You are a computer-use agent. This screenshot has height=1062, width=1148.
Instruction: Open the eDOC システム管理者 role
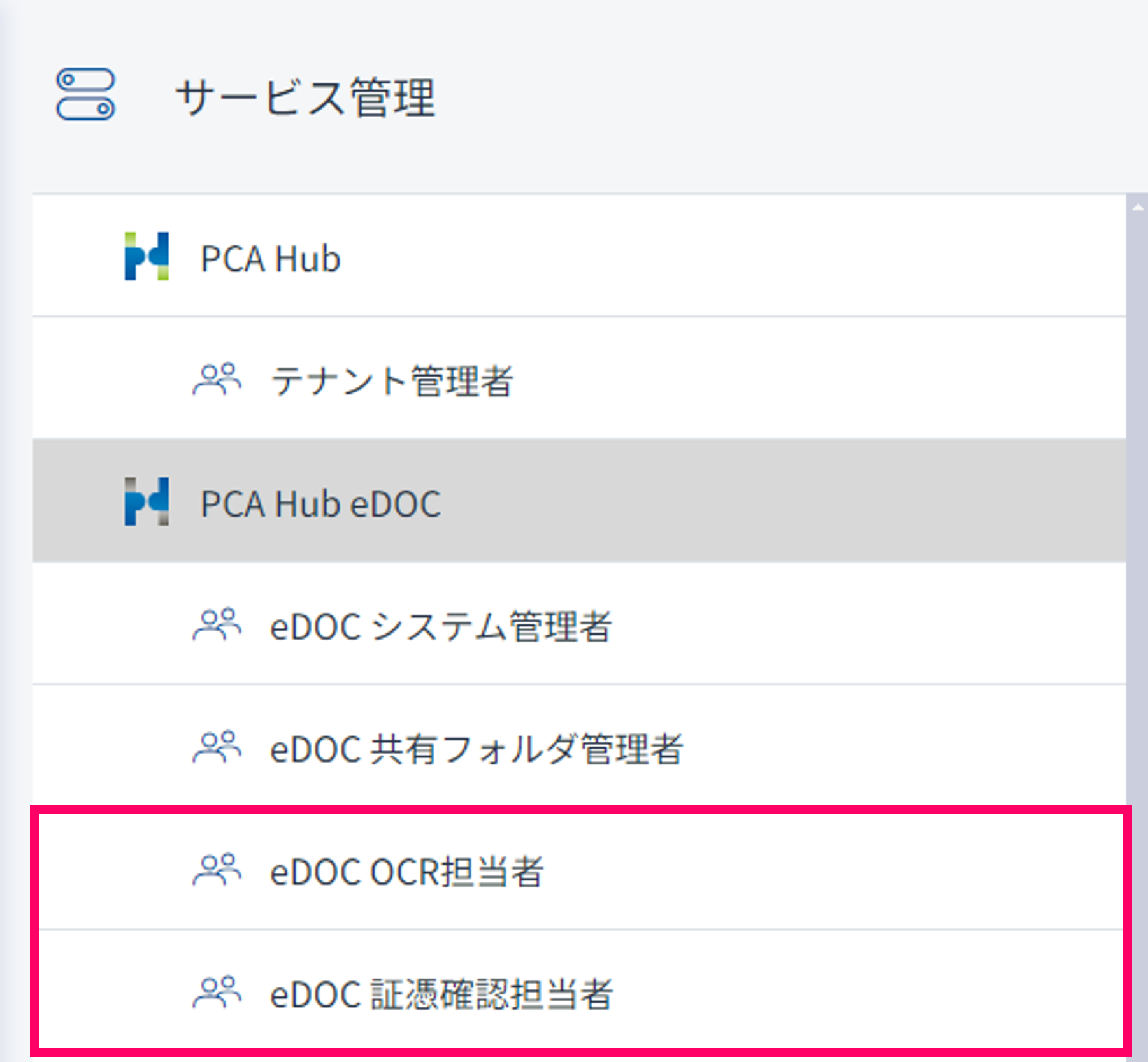440,626
